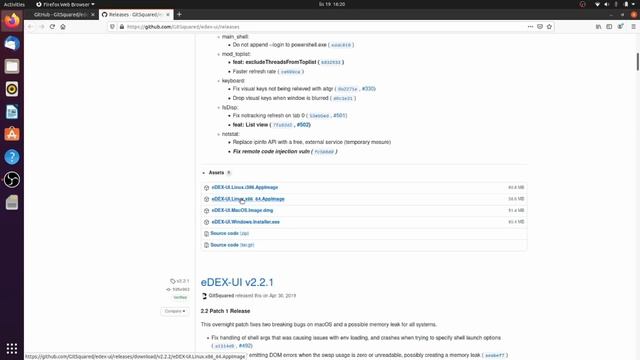Launch Thunderbird mail from the dock
This screenshot has height=360, width=640.
(12, 44)
